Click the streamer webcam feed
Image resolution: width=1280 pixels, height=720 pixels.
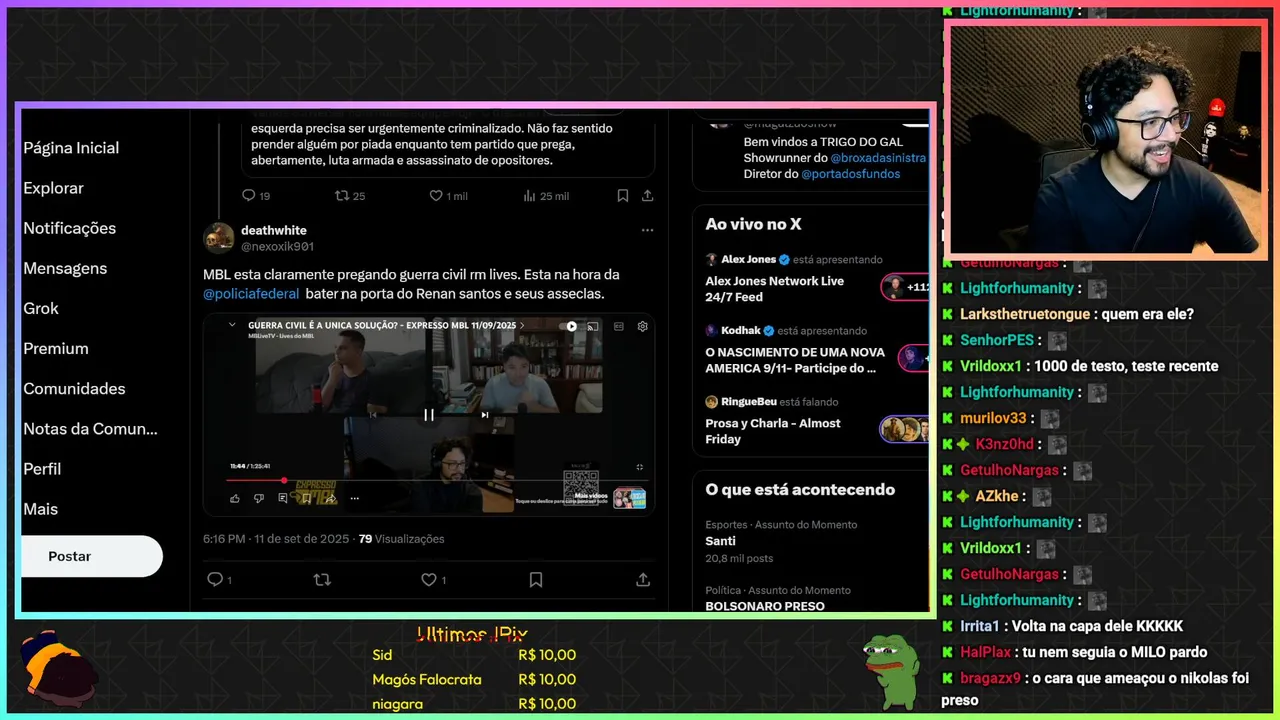click(x=1106, y=140)
